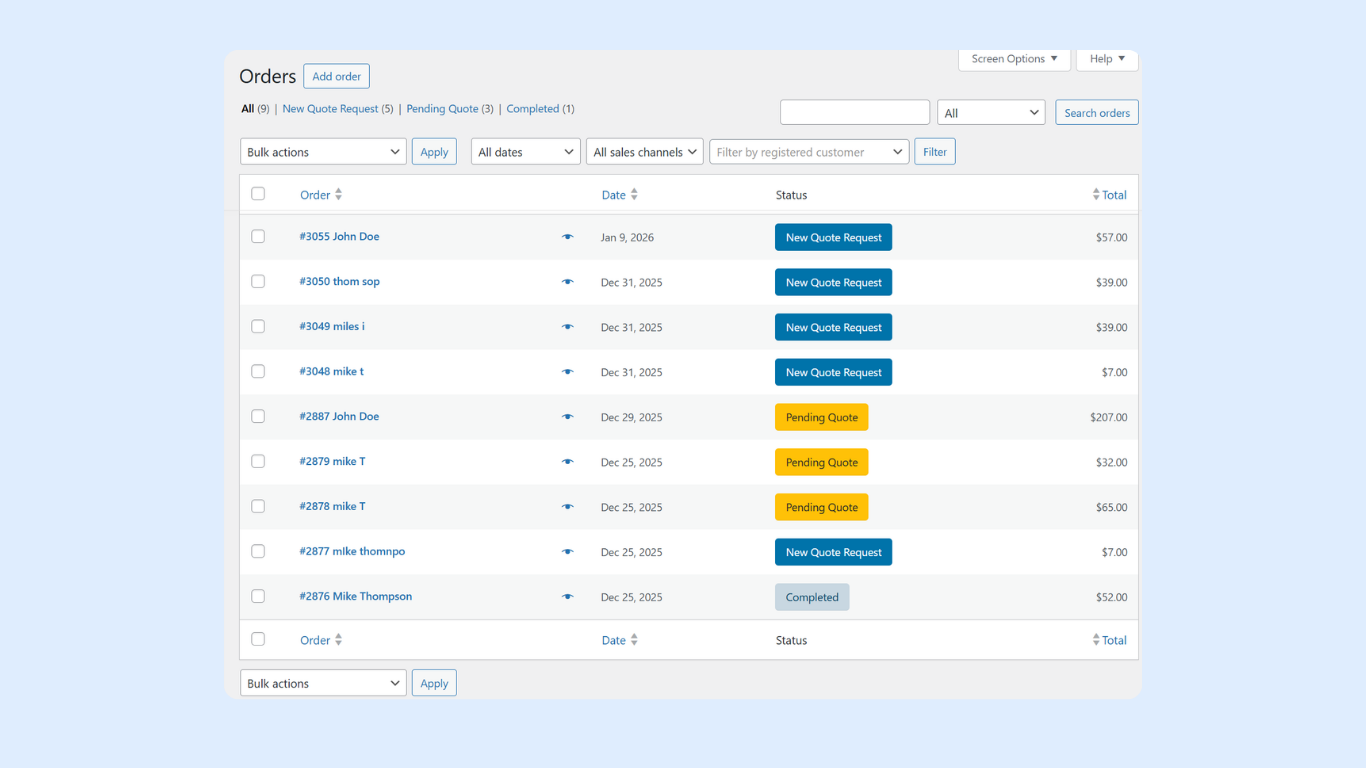
Task: Preview order #2876 Mike Thompson via eye icon
Action: tap(567, 597)
